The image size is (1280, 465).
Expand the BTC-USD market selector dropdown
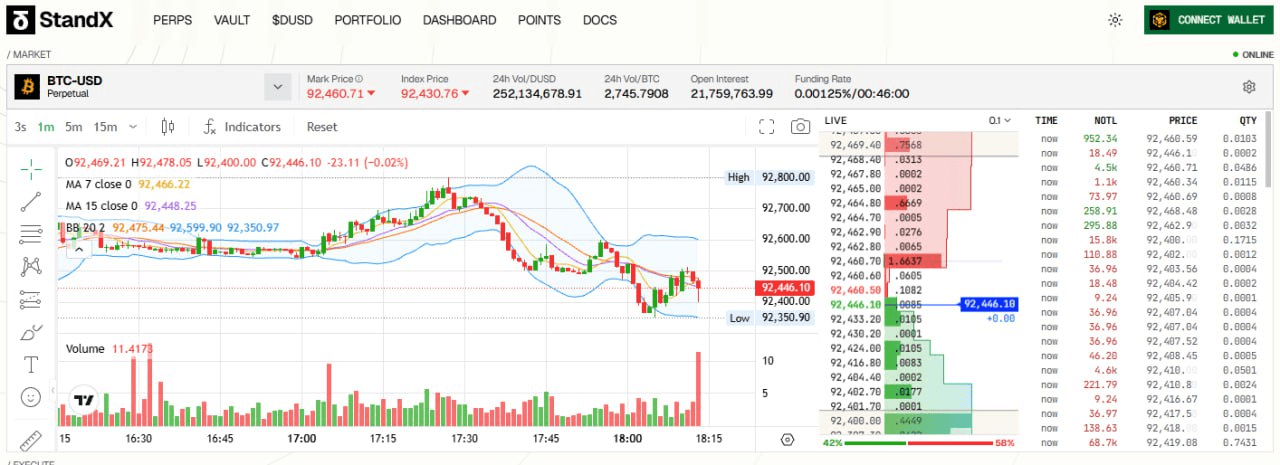coord(277,87)
